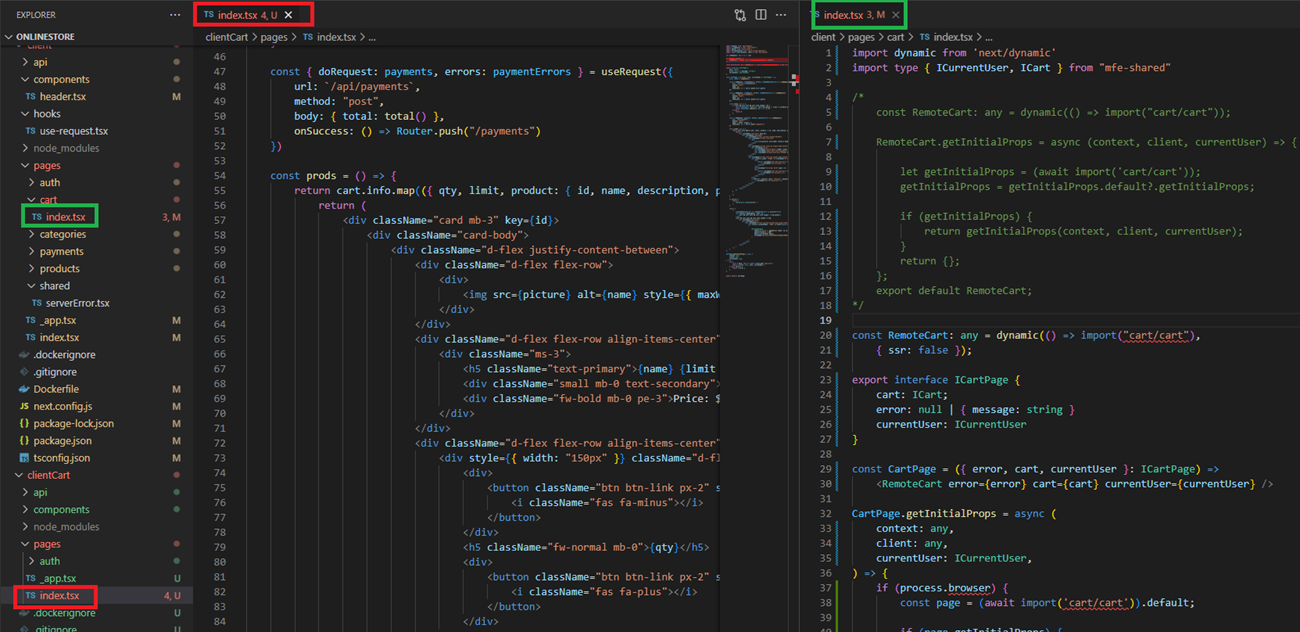Close the index.tsx 4, U tab
The height and width of the screenshot is (632, 1300).
[289, 15]
